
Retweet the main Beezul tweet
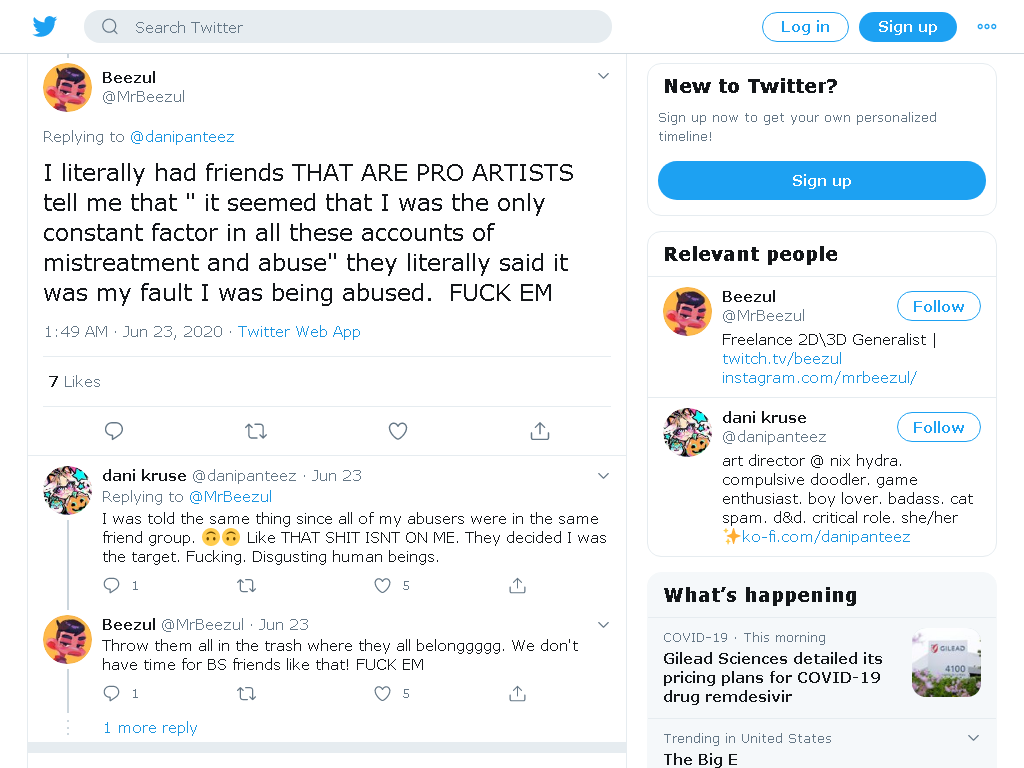[x=255, y=431]
